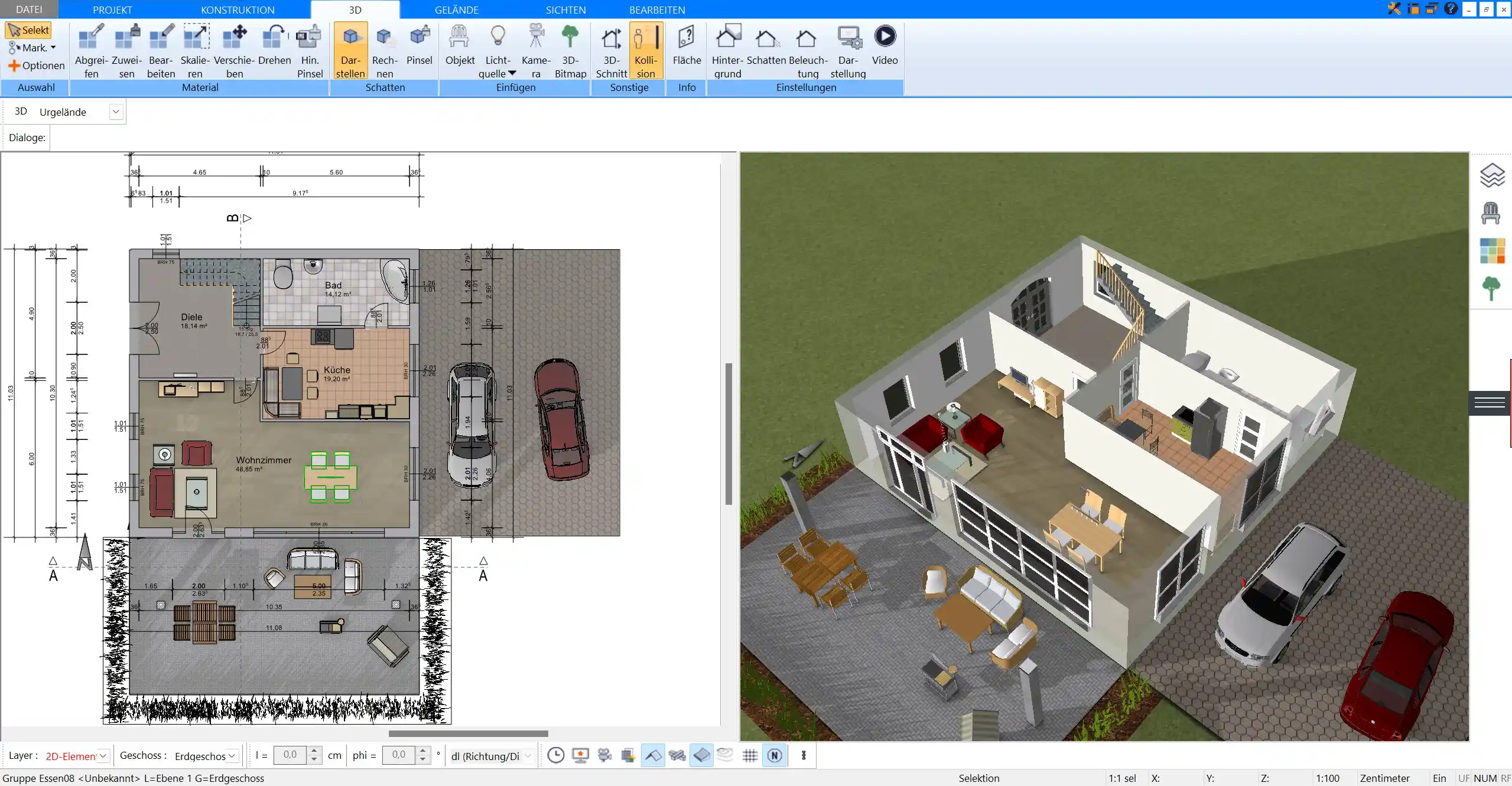Switch to the SICHTEN tab
Image resolution: width=1512 pixels, height=786 pixels.
[565, 9]
